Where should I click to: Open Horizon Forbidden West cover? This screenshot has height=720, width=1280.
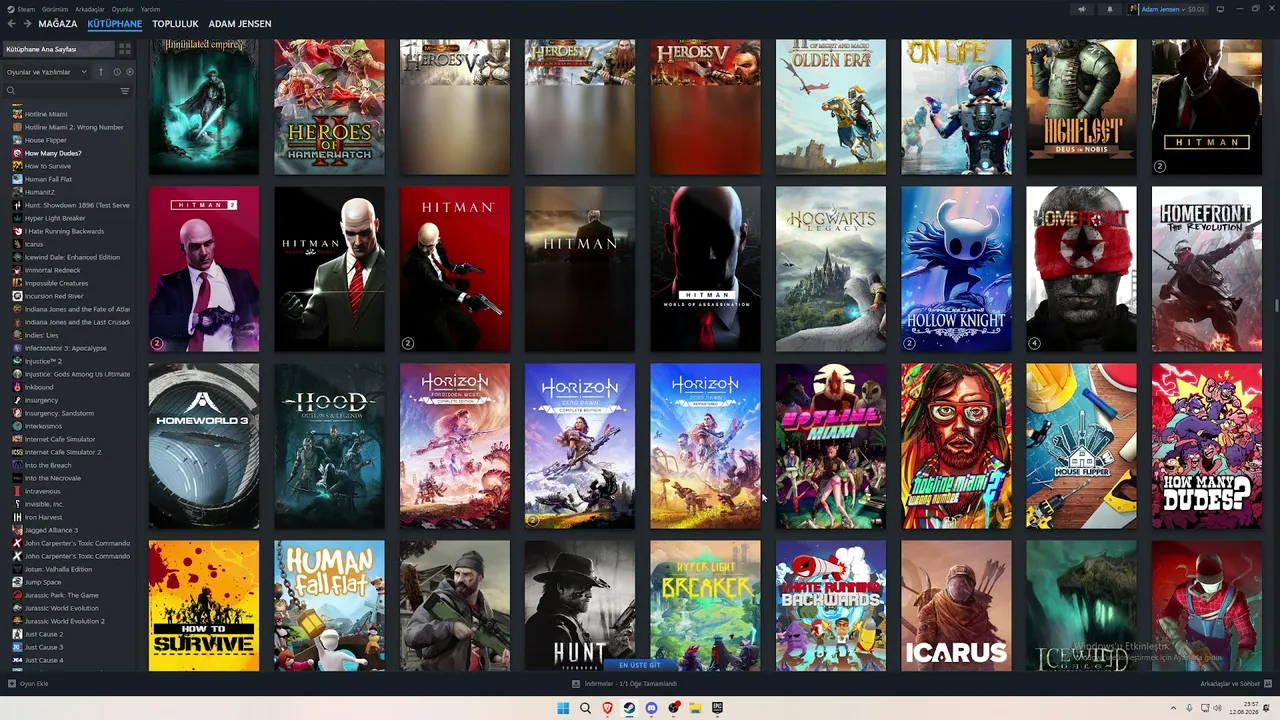(x=455, y=446)
